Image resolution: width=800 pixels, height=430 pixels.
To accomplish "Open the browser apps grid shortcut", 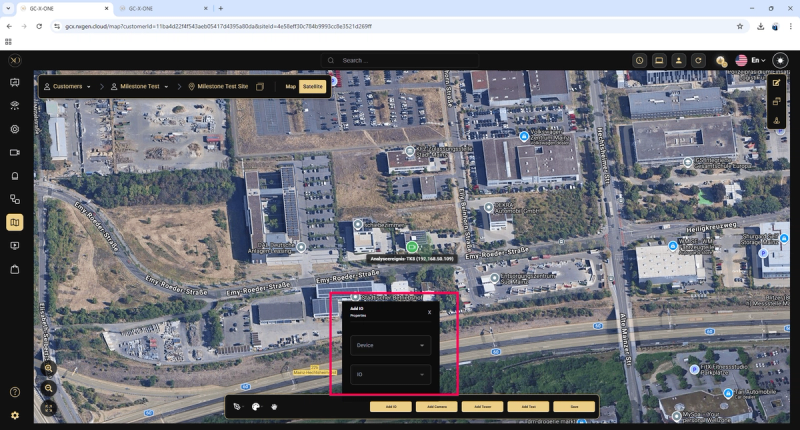I will 8,42.
